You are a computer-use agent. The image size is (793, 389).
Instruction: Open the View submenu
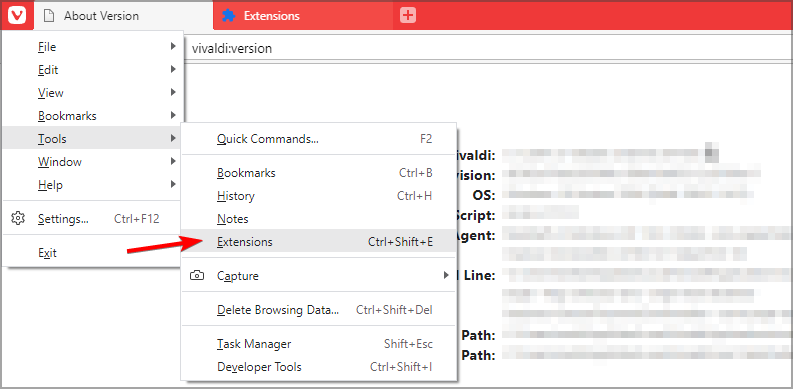[x=93, y=93]
